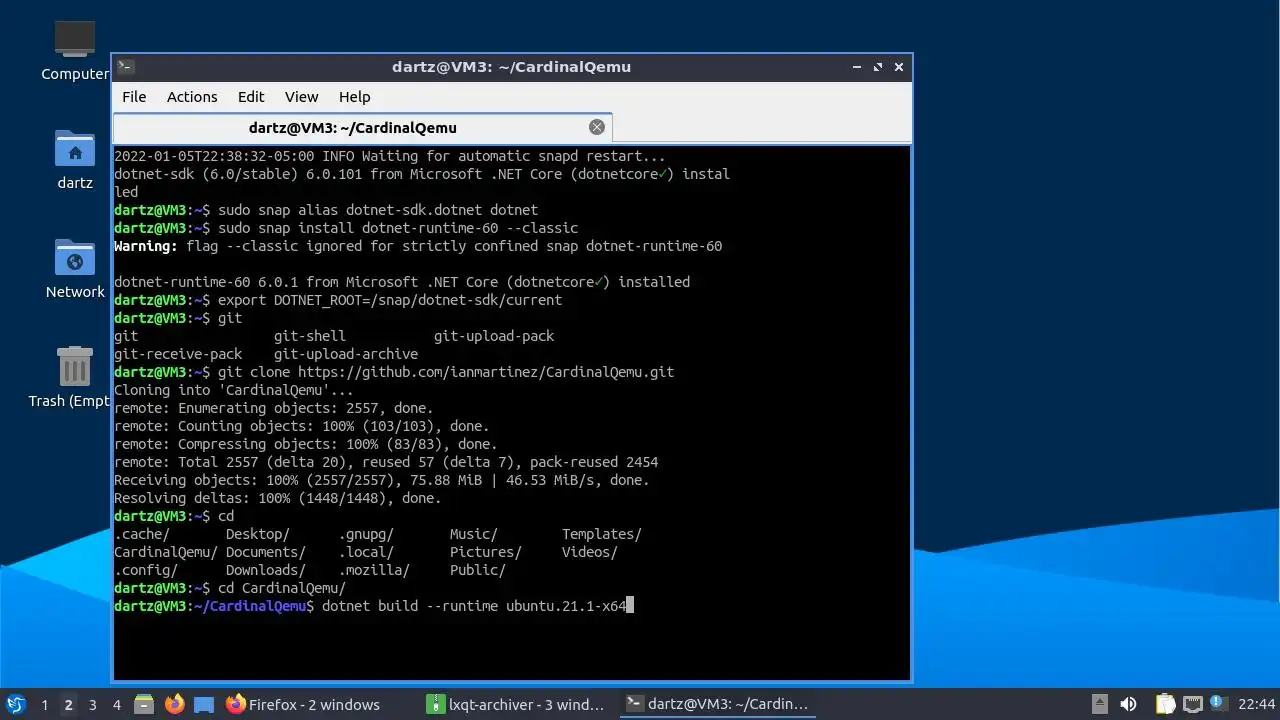The height and width of the screenshot is (720, 1280).
Task: Open the Help menu in the terminal
Action: [354, 97]
